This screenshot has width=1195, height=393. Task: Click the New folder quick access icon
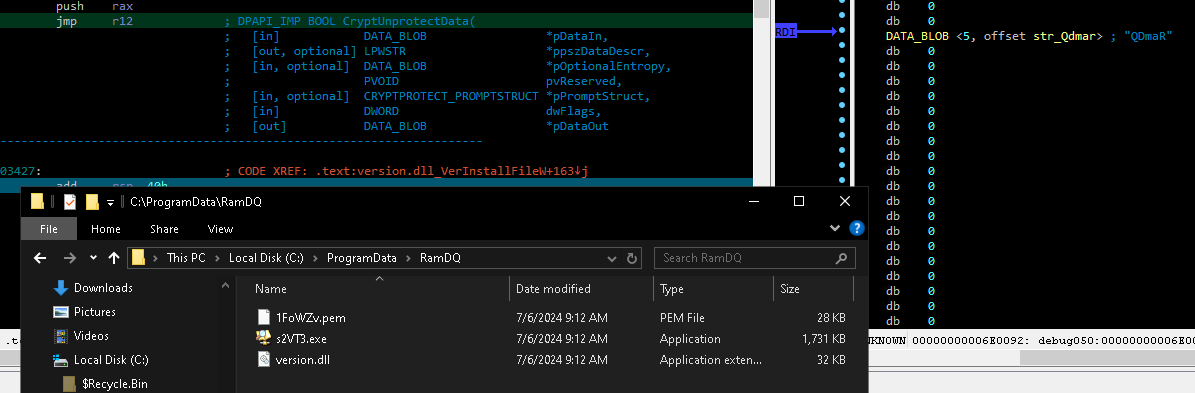[92, 202]
